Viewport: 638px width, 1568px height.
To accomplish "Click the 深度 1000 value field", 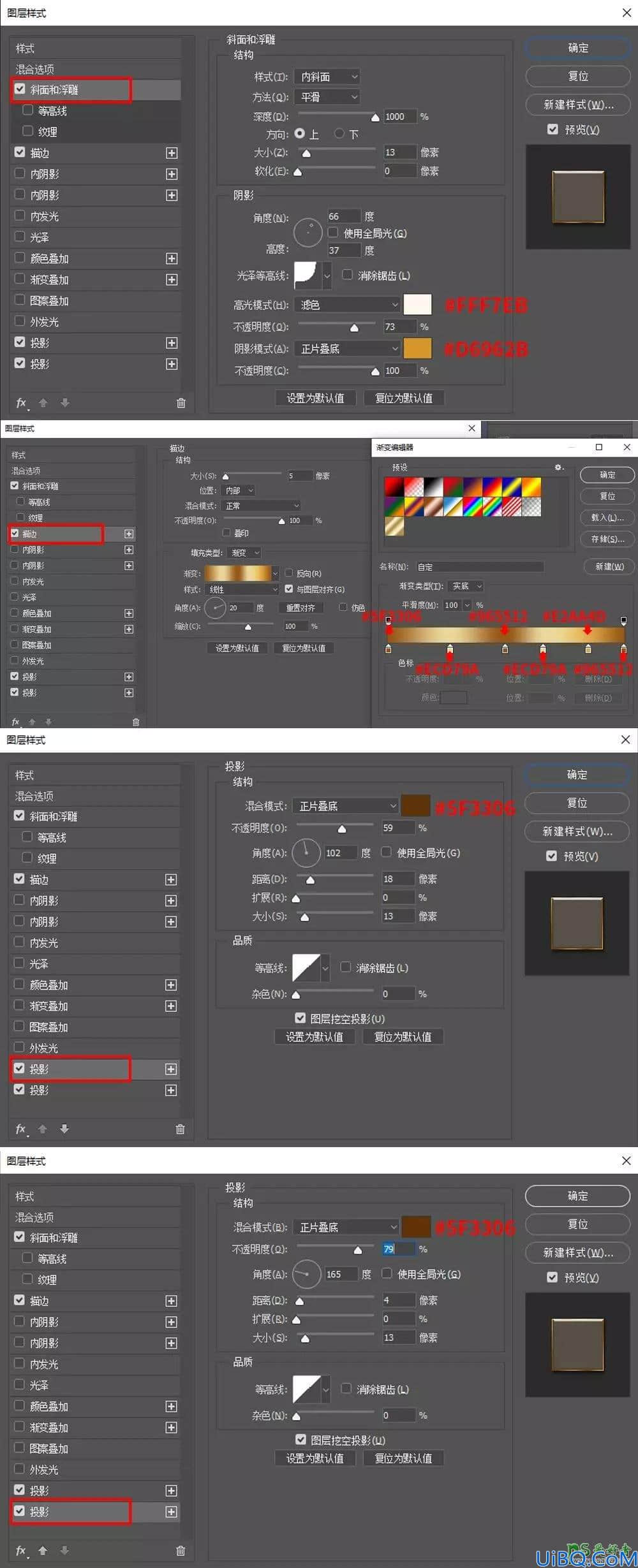I will point(399,117).
